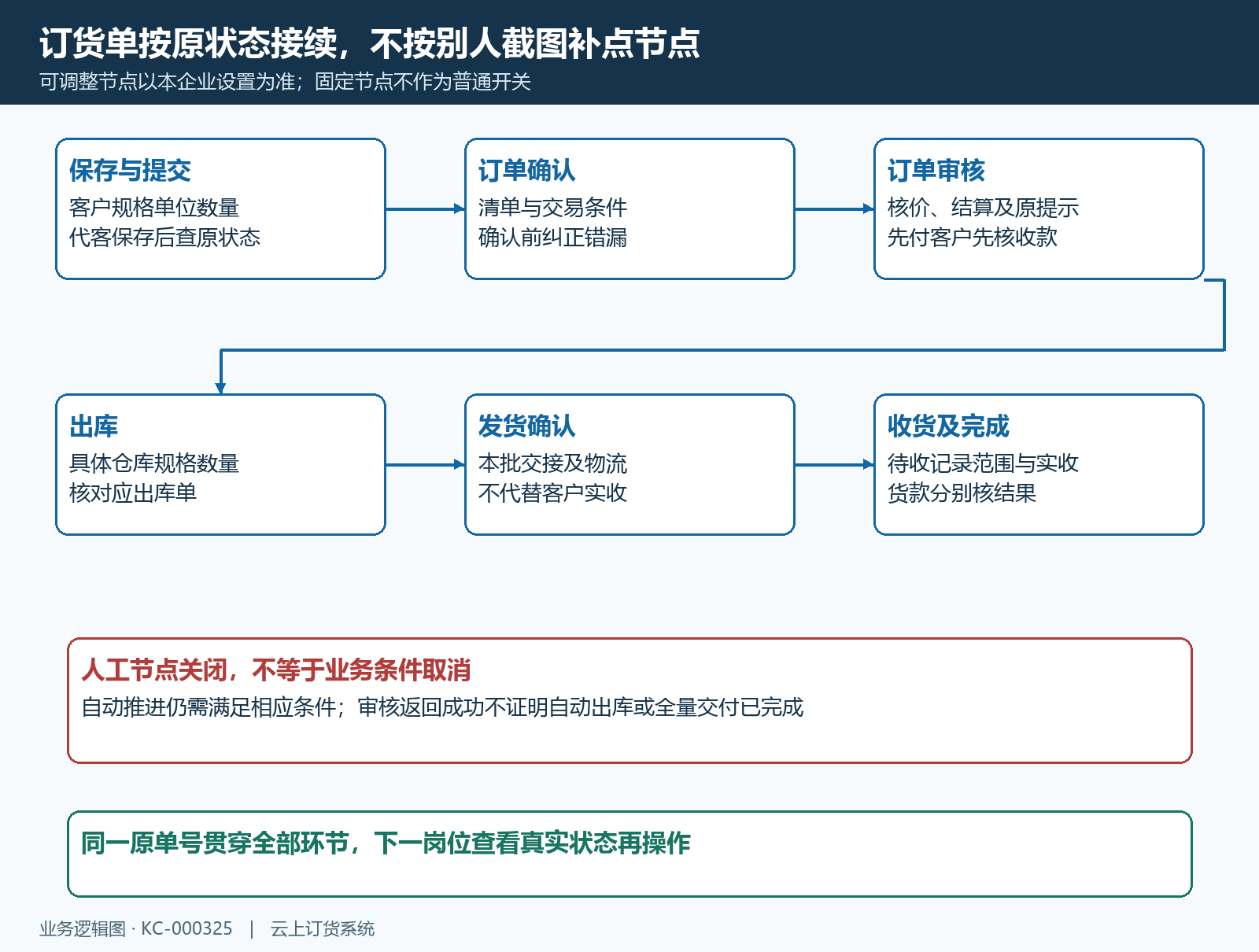Click the line 核对应出库单

[133, 493]
